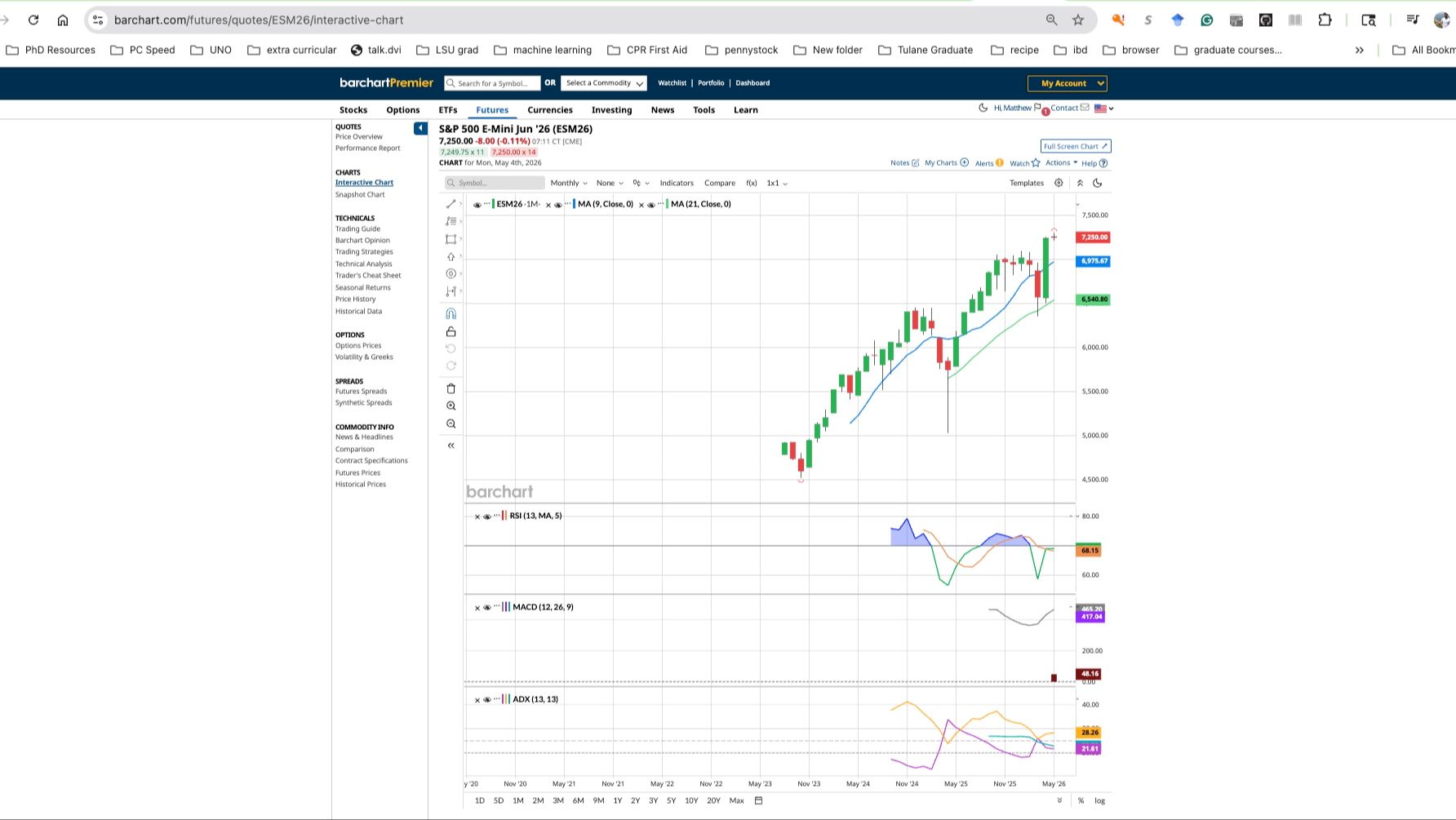Toggle visibility of MACD (12, 26, 9)
The height and width of the screenshot is (820, 1456).
[486, 608]
